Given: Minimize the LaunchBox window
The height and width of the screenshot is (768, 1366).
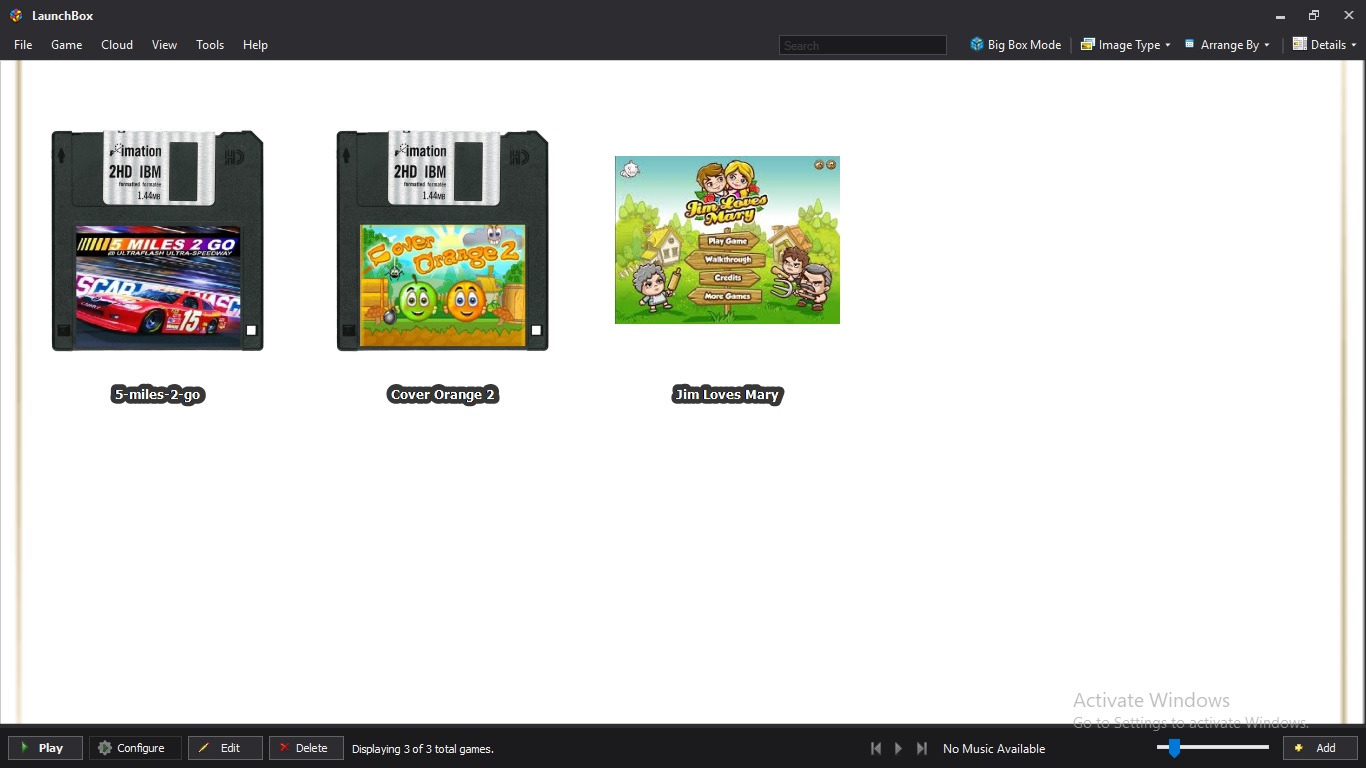Looking at the screenshot, I should [1280, 16].
